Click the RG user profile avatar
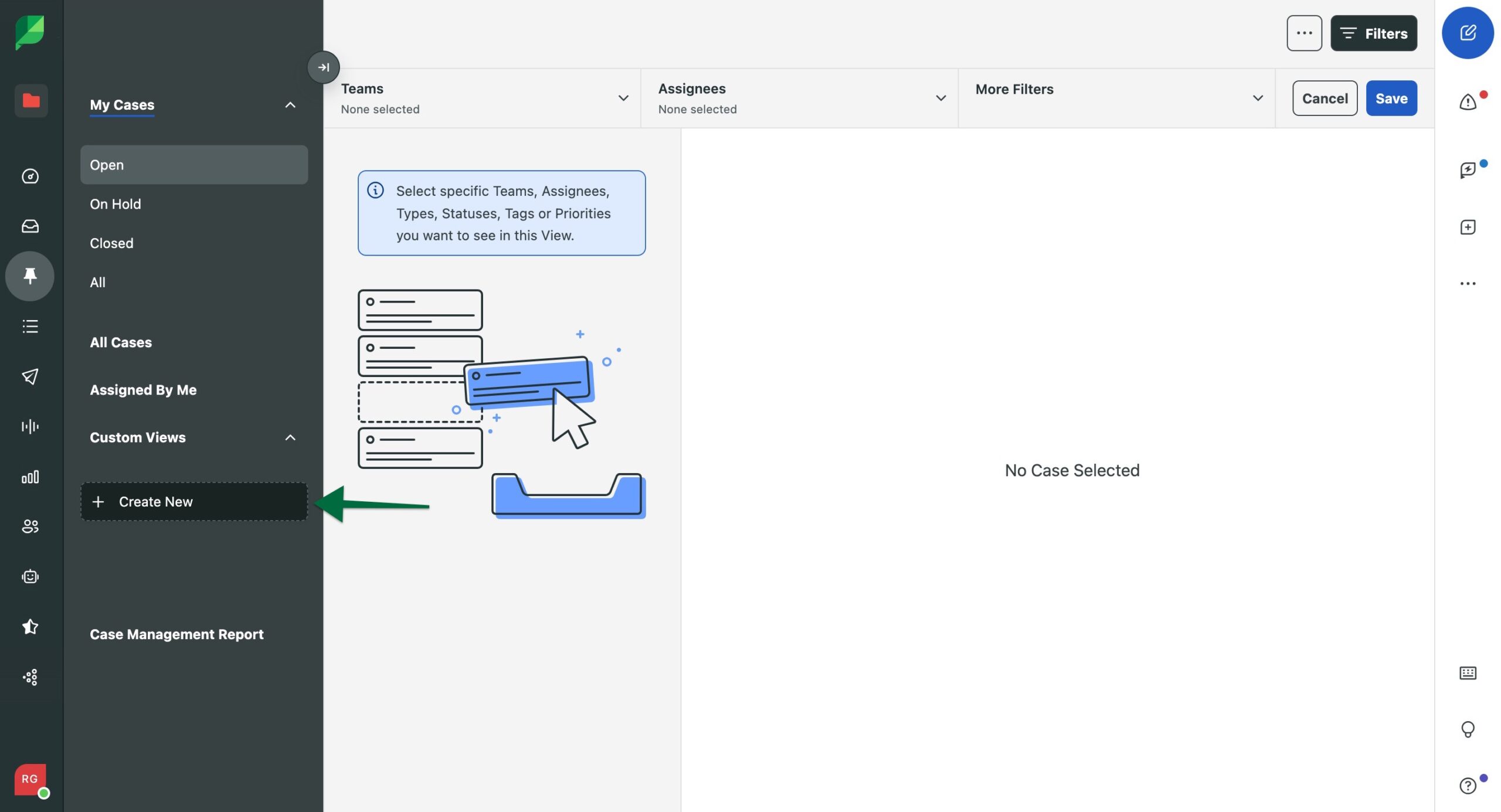Image resolution: width=1501 pixels, height=812 pixels. (x=30, y=779)
